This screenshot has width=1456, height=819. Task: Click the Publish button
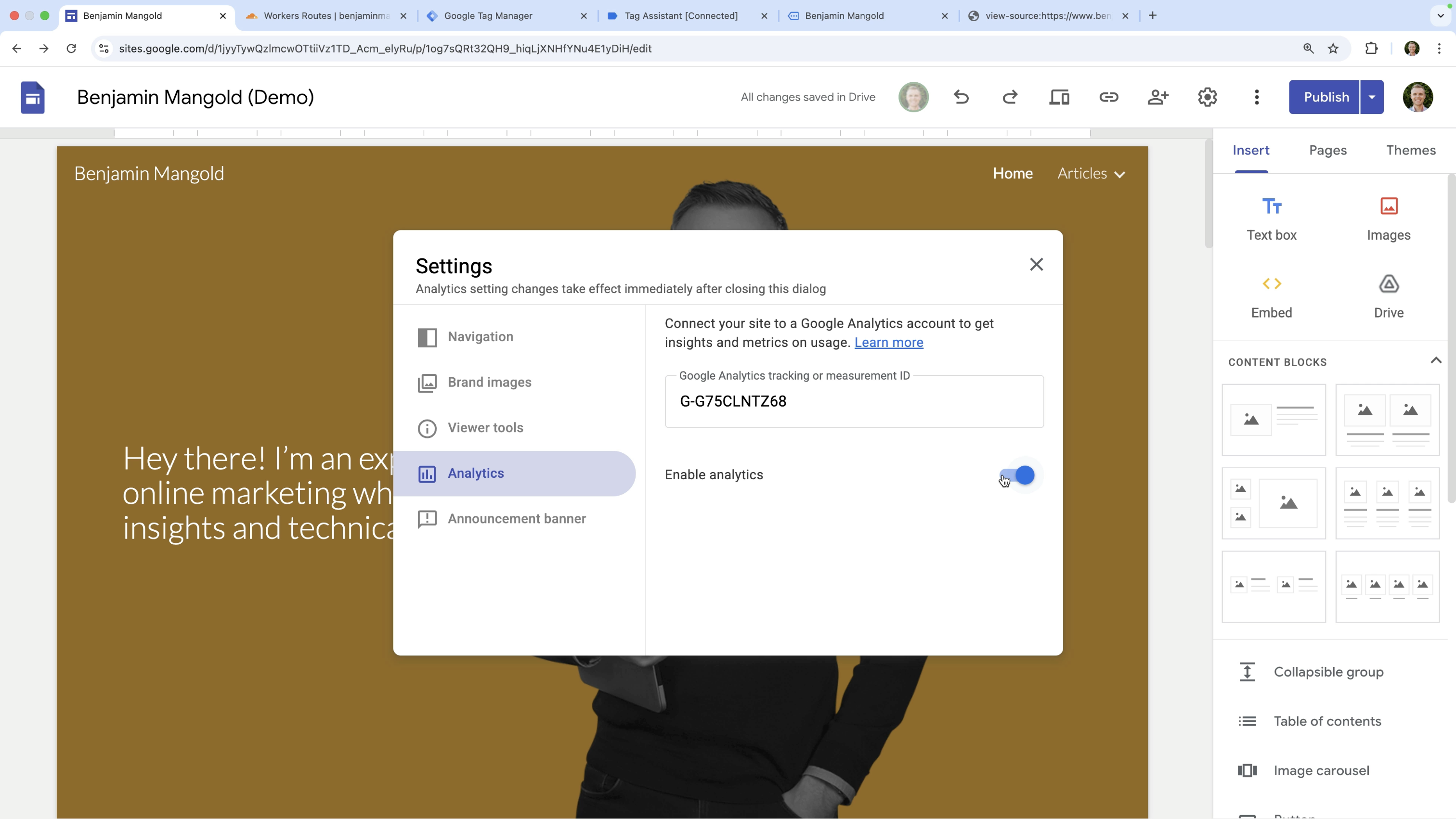click(x=1324, y=97)
